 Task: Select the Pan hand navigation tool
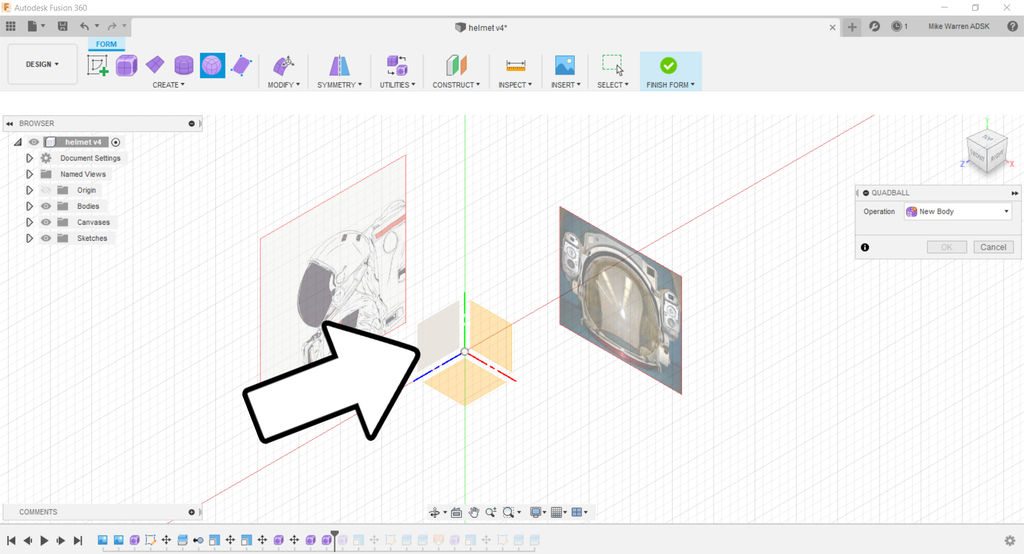[x=473, y=512]
